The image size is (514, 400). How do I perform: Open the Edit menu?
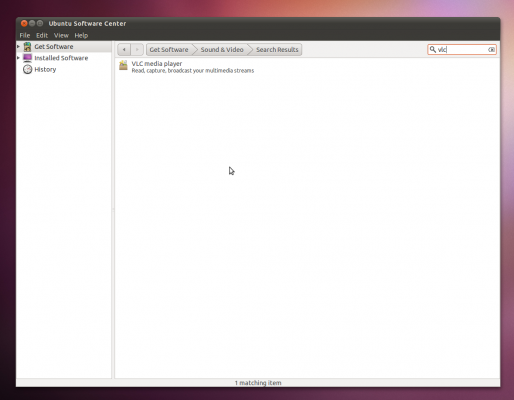pos(42,35)
